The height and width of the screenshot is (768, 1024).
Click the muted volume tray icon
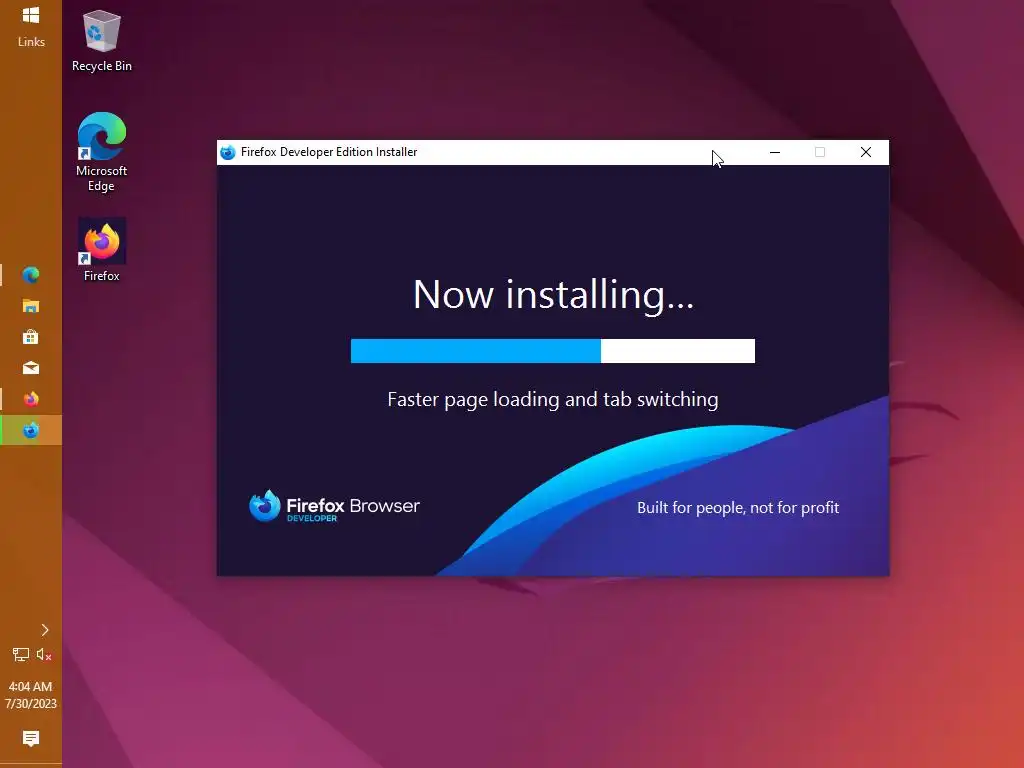(x=44, y=654)
